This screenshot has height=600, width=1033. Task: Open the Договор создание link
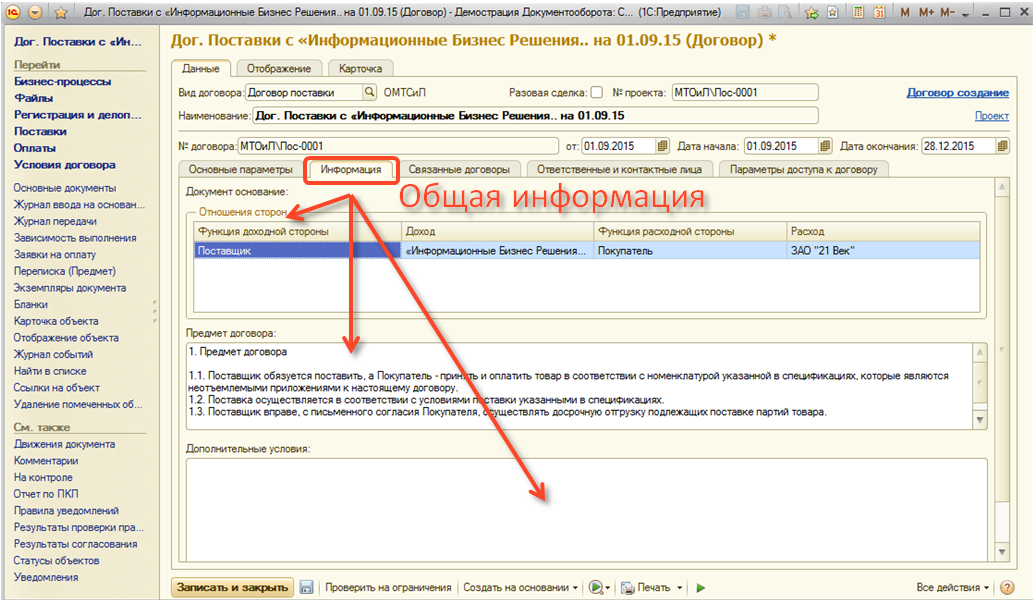[x=957, y=92]
